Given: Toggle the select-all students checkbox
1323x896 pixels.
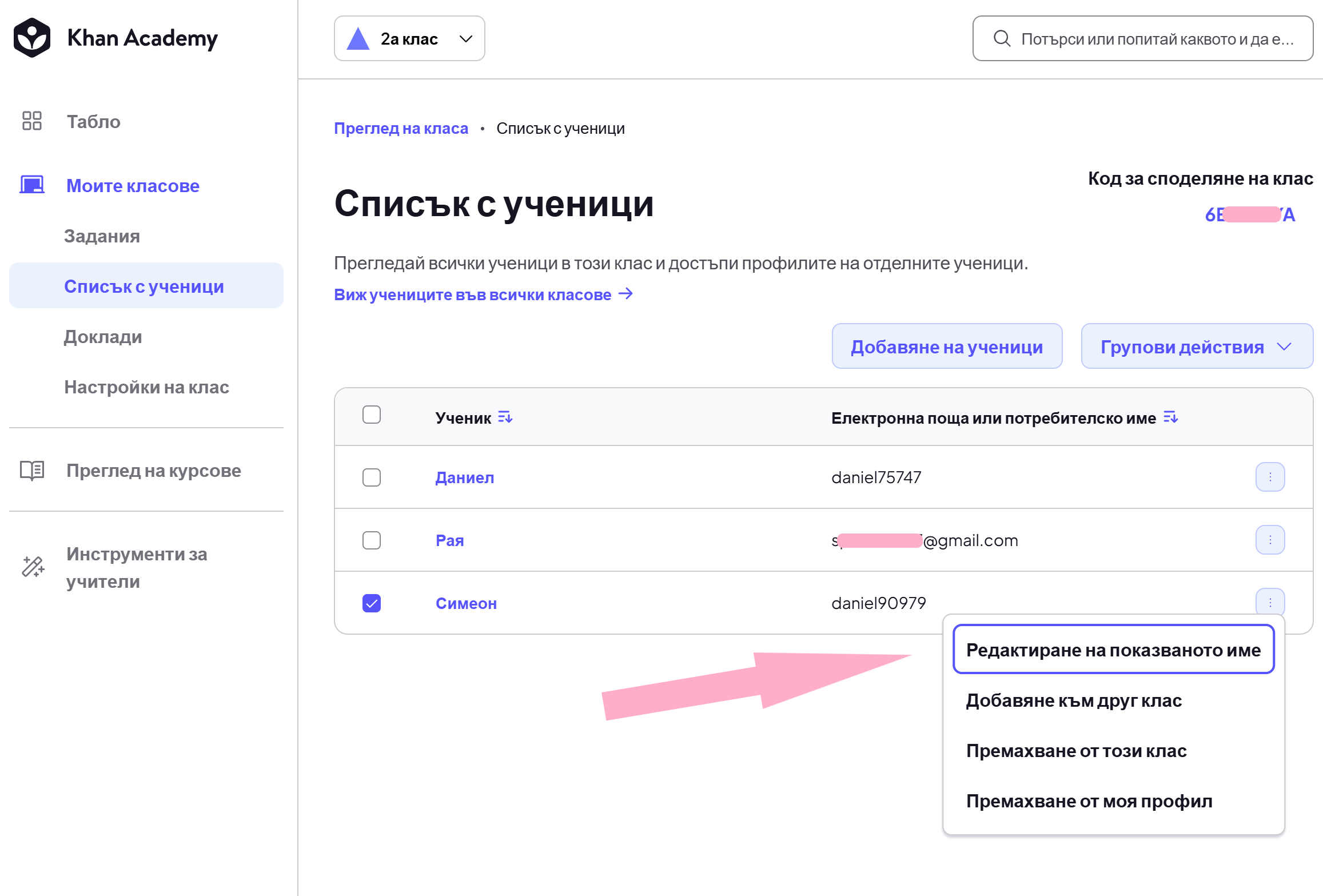Looking at the screenshot, I should tap(372, 415).
